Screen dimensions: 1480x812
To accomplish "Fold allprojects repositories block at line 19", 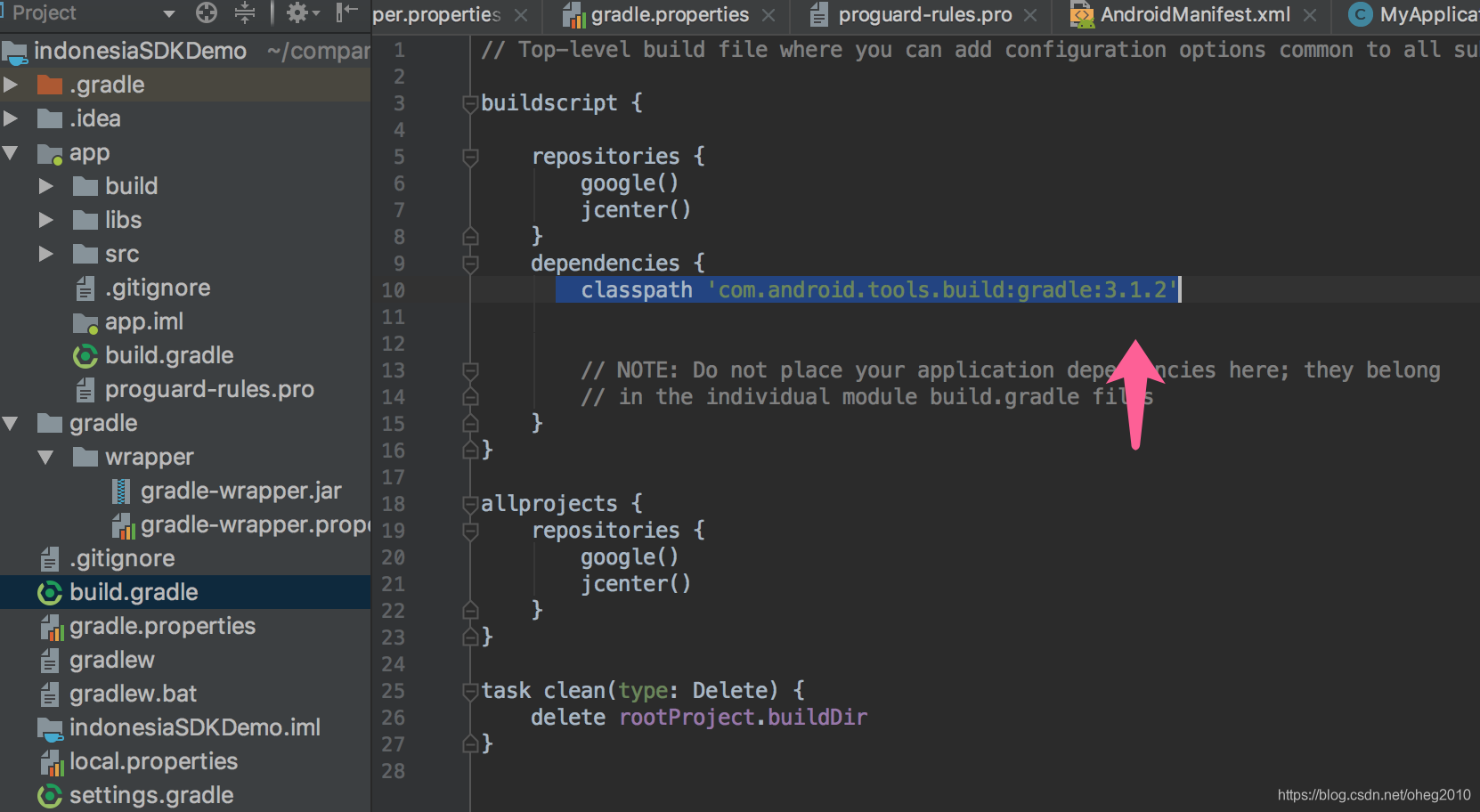I will [470, 532].
